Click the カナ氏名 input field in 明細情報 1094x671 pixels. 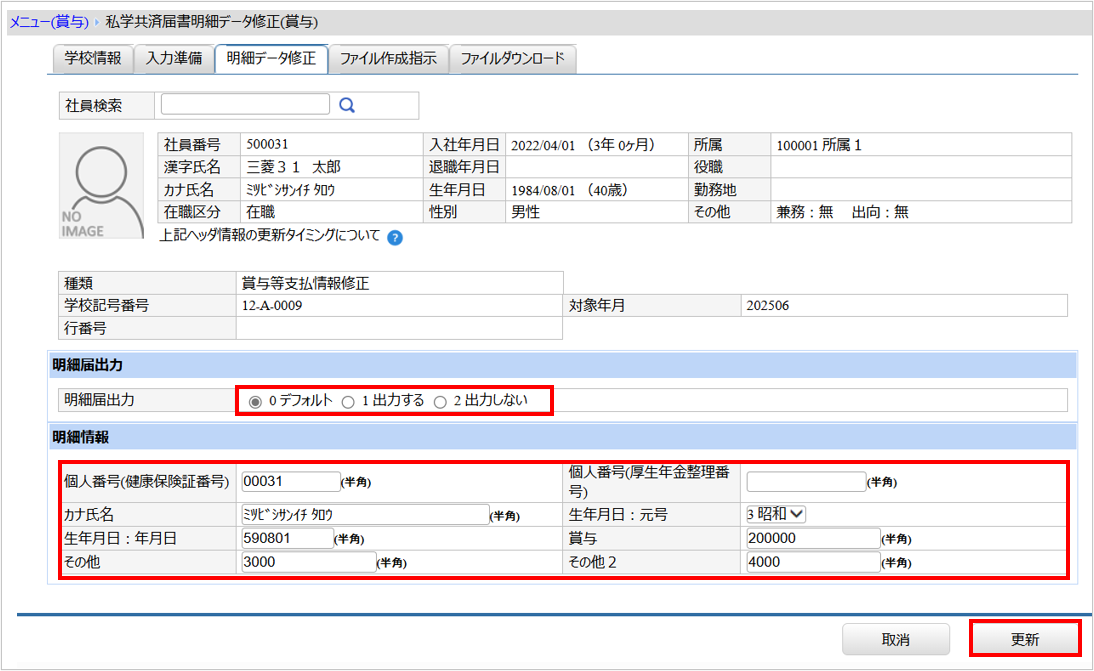point(364,515)
